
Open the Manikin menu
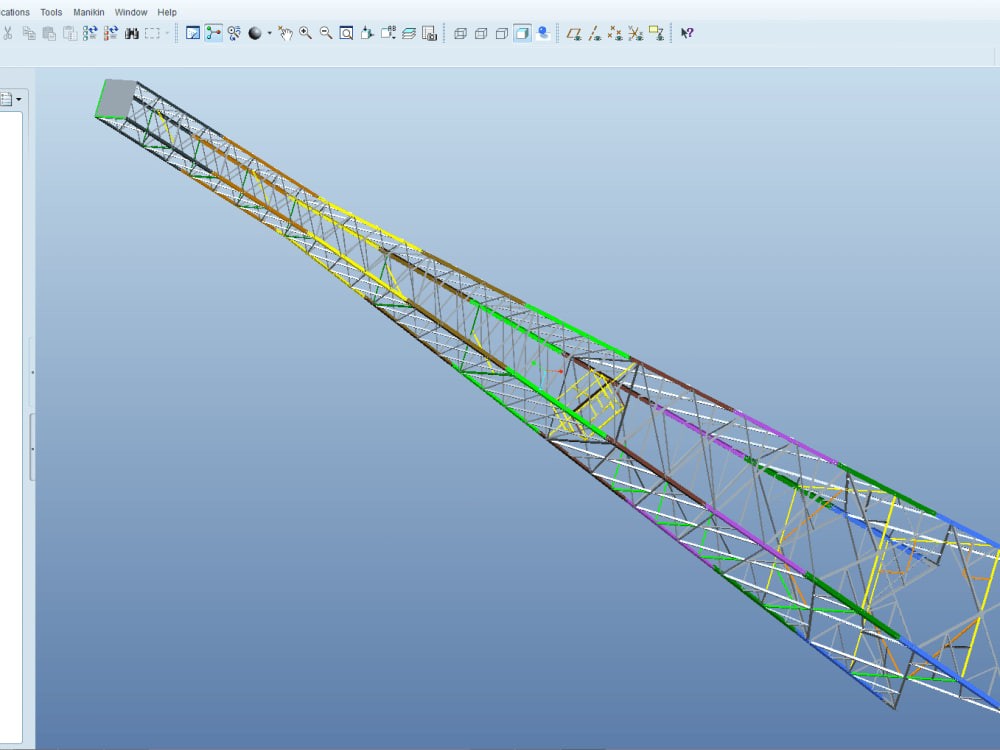click(x=89, y=12)
